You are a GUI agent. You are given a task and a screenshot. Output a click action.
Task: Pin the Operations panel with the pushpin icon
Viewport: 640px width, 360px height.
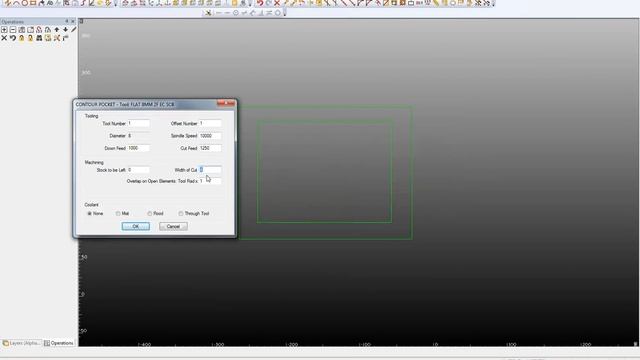coord(67,21)
